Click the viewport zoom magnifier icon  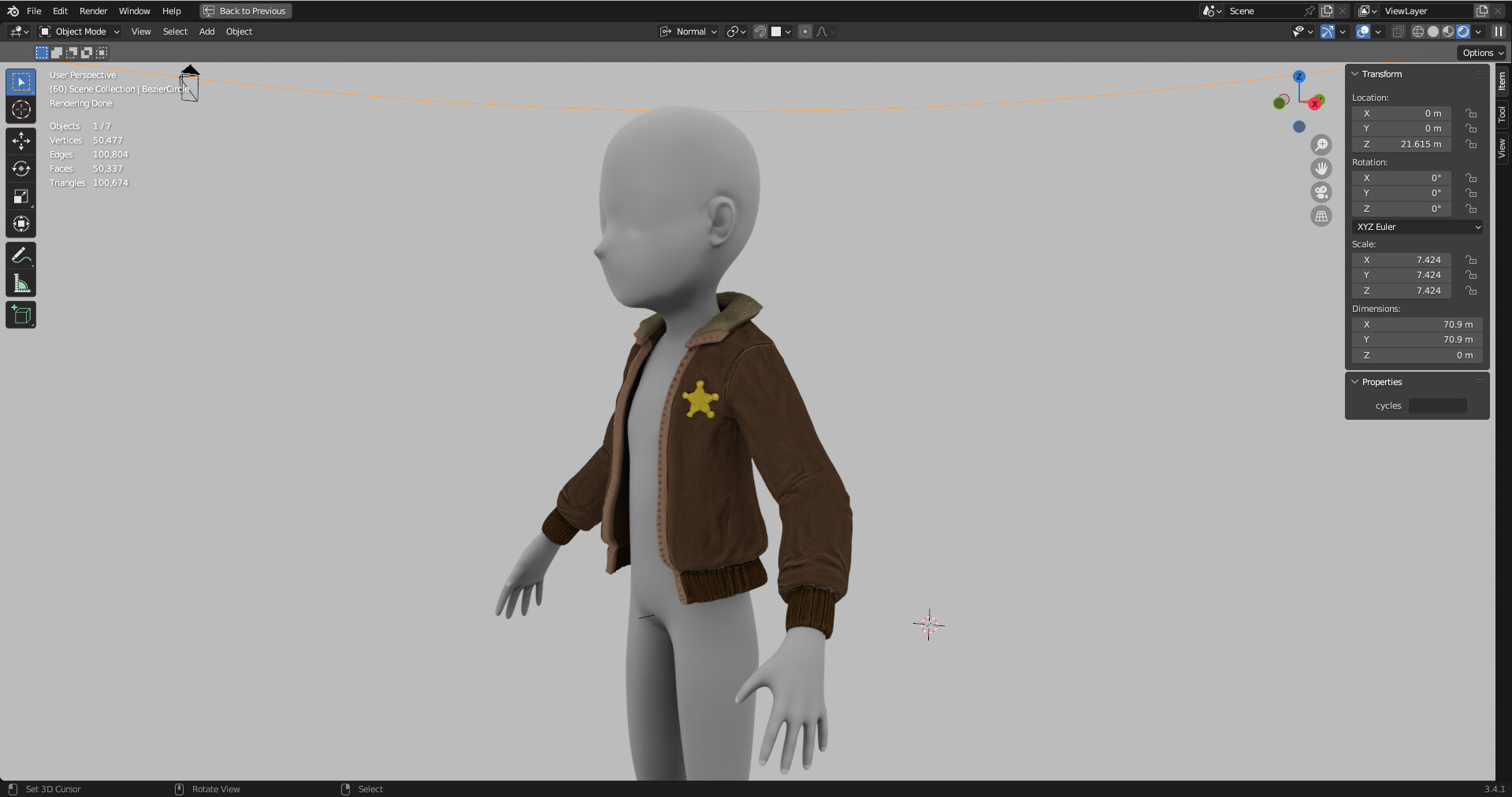[1321, 145]
